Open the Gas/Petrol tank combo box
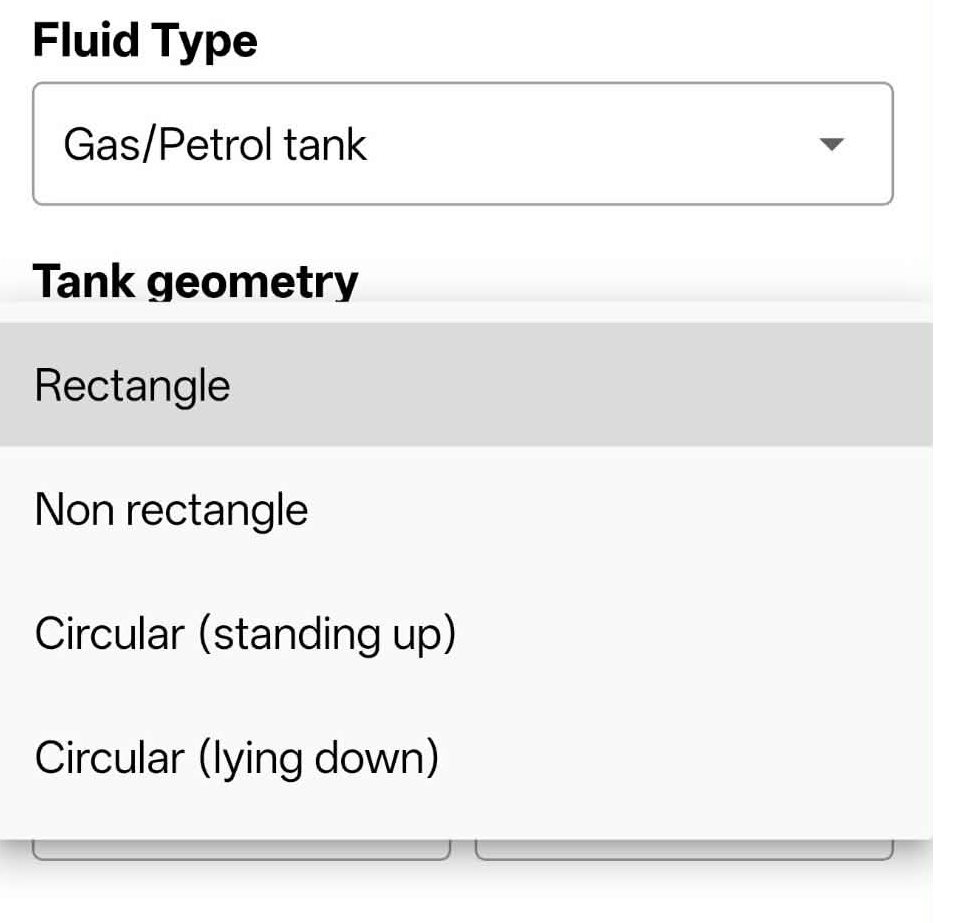The height and width of the screenshot is (923, 975). tap(462, 145)
